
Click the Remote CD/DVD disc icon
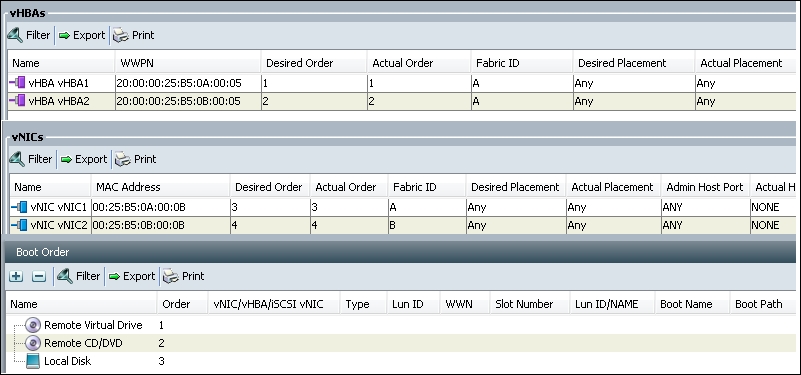(33, 343)
